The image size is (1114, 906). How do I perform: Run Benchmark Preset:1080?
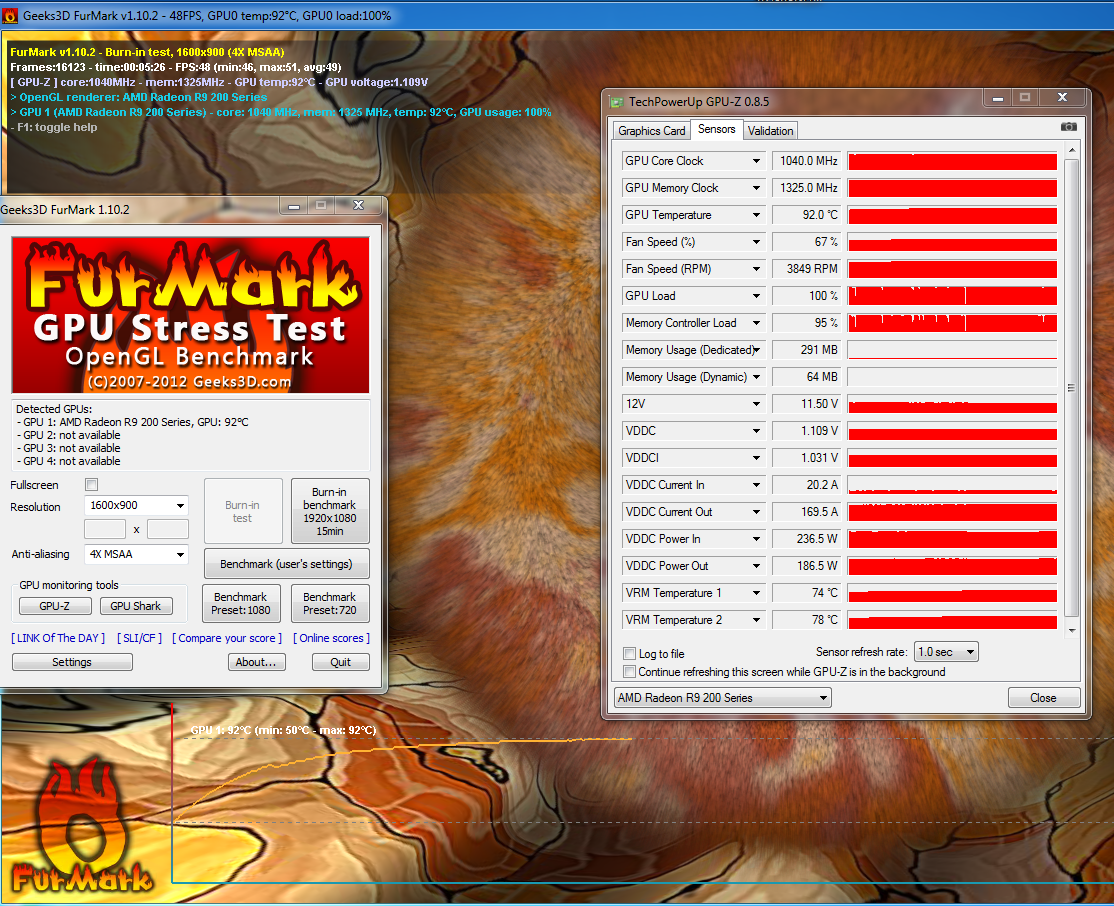coord(241,603)
